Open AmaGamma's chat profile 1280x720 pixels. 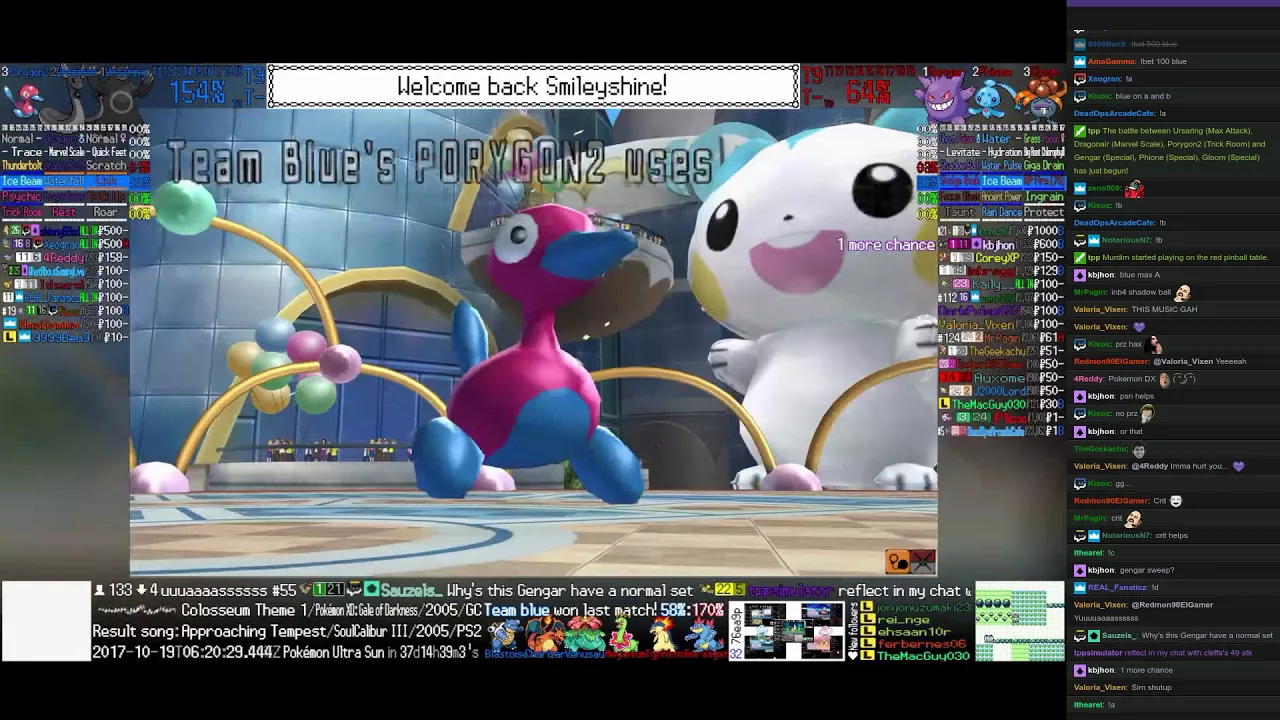point(1112,62)
